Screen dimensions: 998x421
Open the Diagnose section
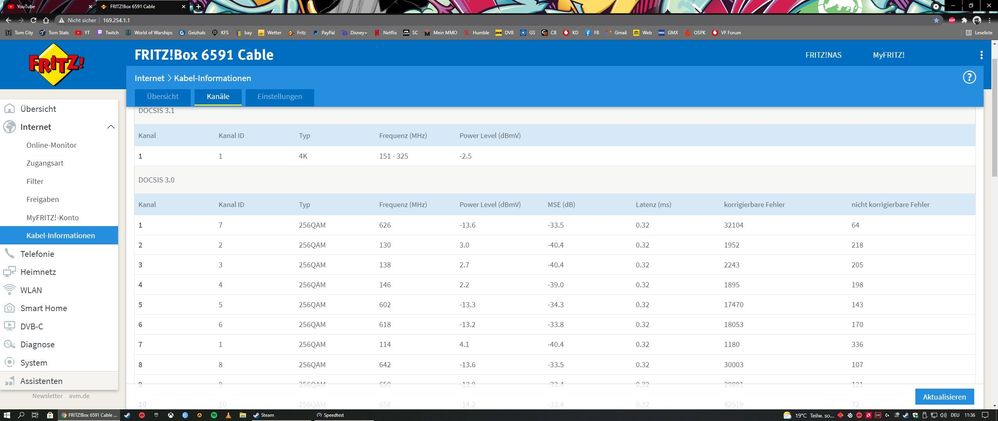[38, 345]
